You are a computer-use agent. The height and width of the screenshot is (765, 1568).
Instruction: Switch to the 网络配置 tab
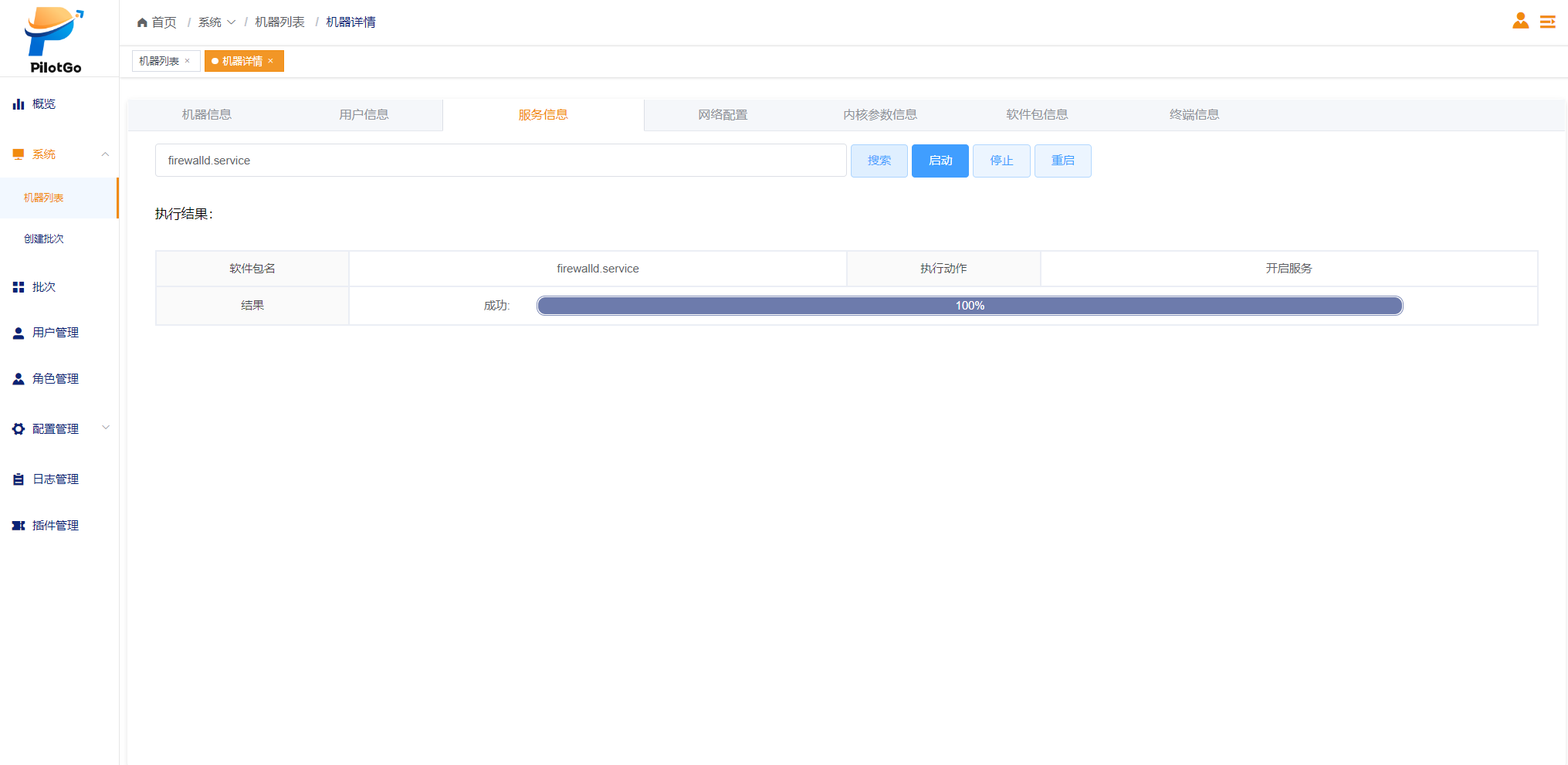tap(722, 115)
